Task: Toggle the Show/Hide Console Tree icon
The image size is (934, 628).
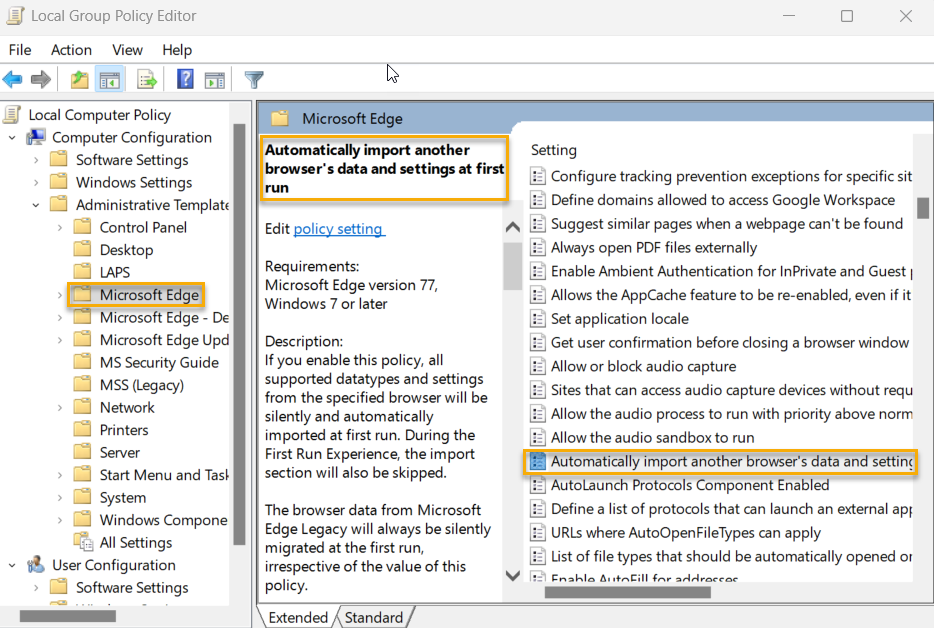Action: pos(108,79)
